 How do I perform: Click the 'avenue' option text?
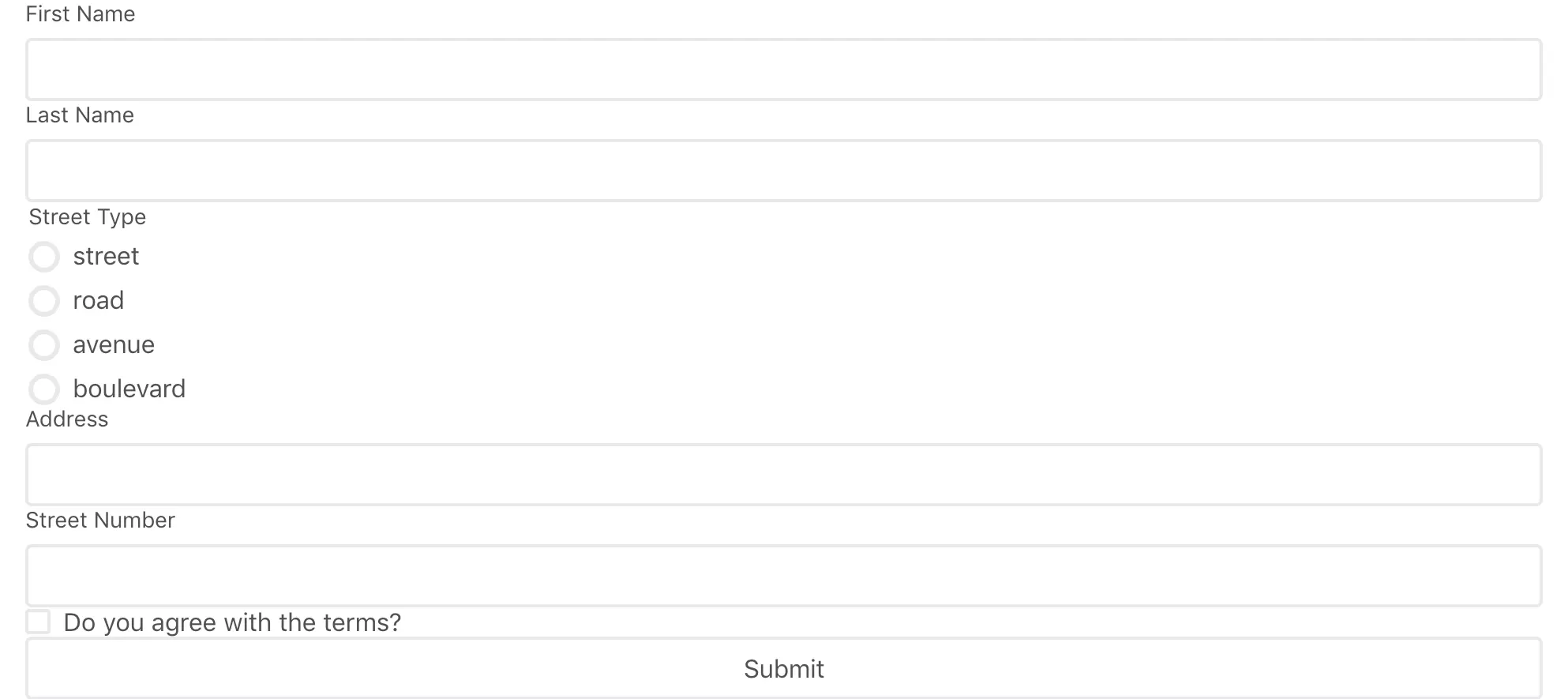(x=114, y=344)
